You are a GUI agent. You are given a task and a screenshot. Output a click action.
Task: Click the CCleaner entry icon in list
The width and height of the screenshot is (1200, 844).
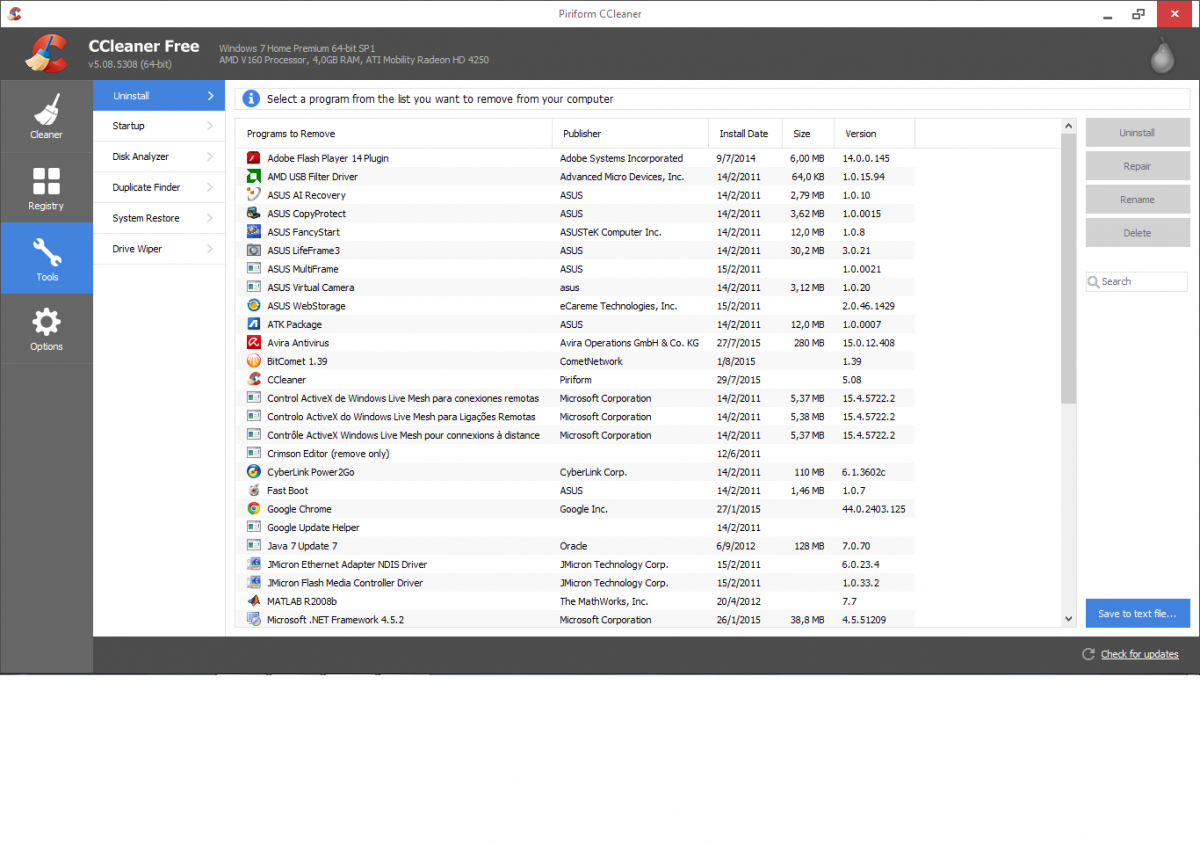254,380
